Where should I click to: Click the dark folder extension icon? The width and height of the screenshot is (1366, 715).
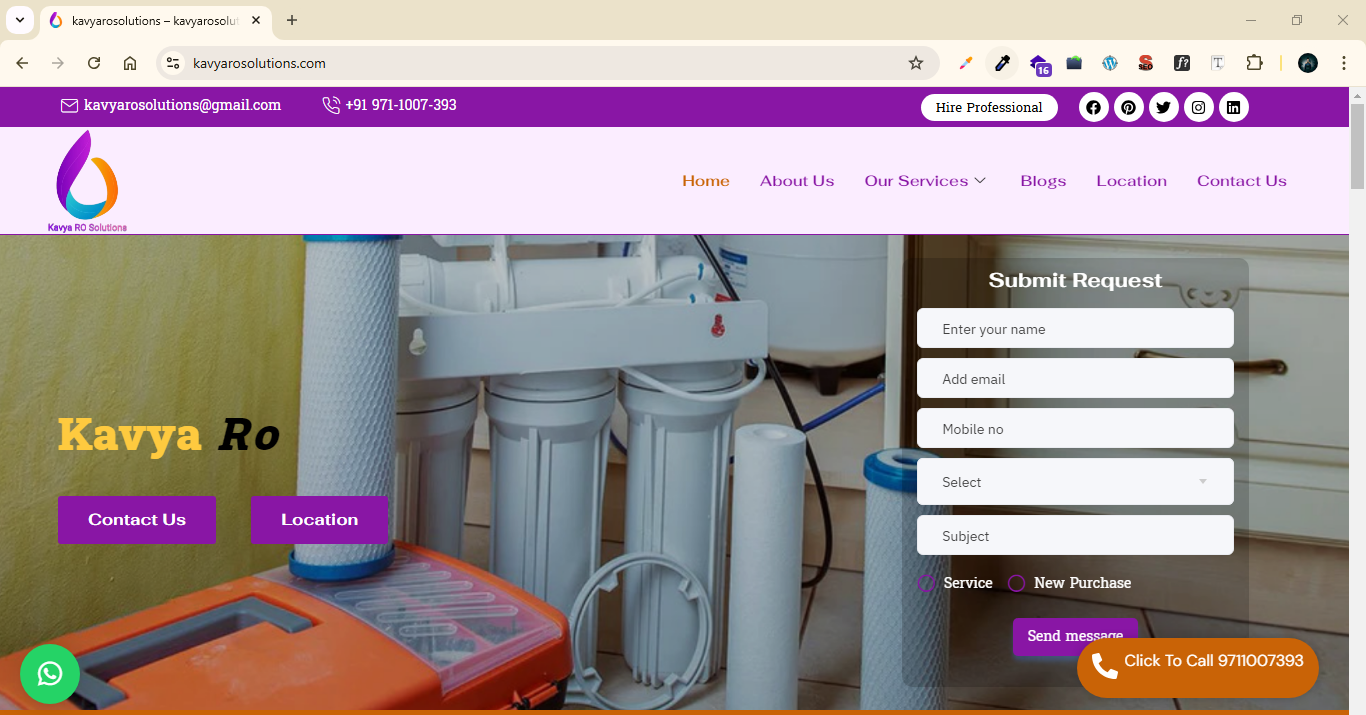pyautogui.click(x=1074, y=63)
